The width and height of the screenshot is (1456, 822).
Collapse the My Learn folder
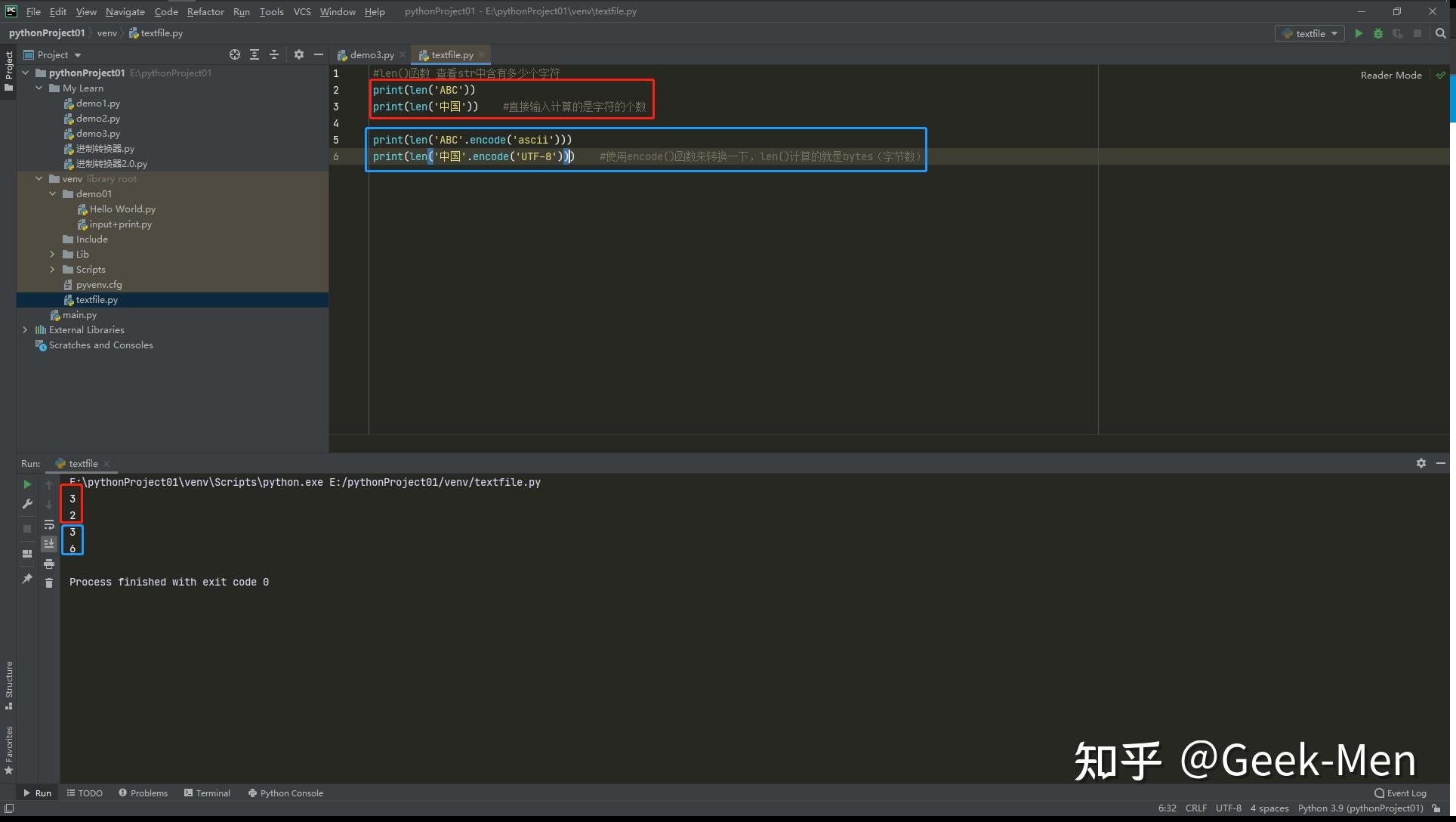coord(39,88)
